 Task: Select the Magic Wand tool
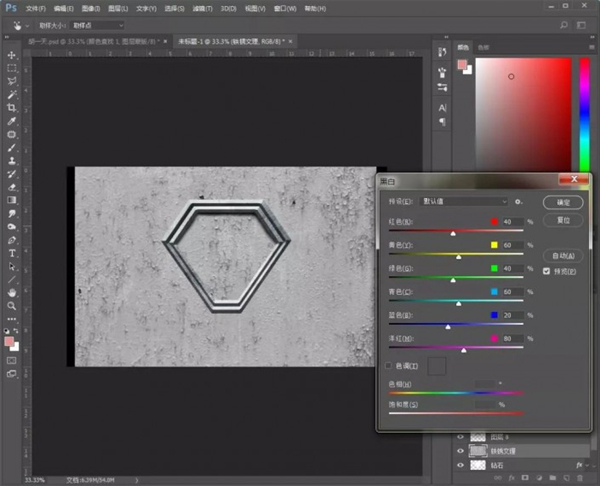point(12,94)
